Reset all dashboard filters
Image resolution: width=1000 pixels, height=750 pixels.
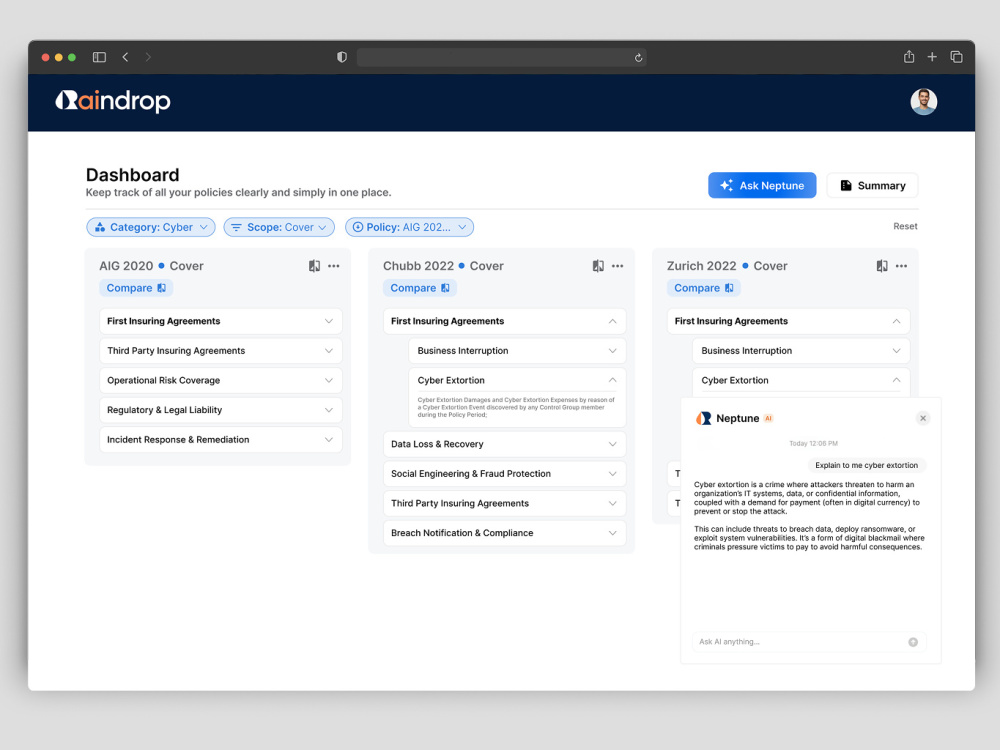(905, 226)
